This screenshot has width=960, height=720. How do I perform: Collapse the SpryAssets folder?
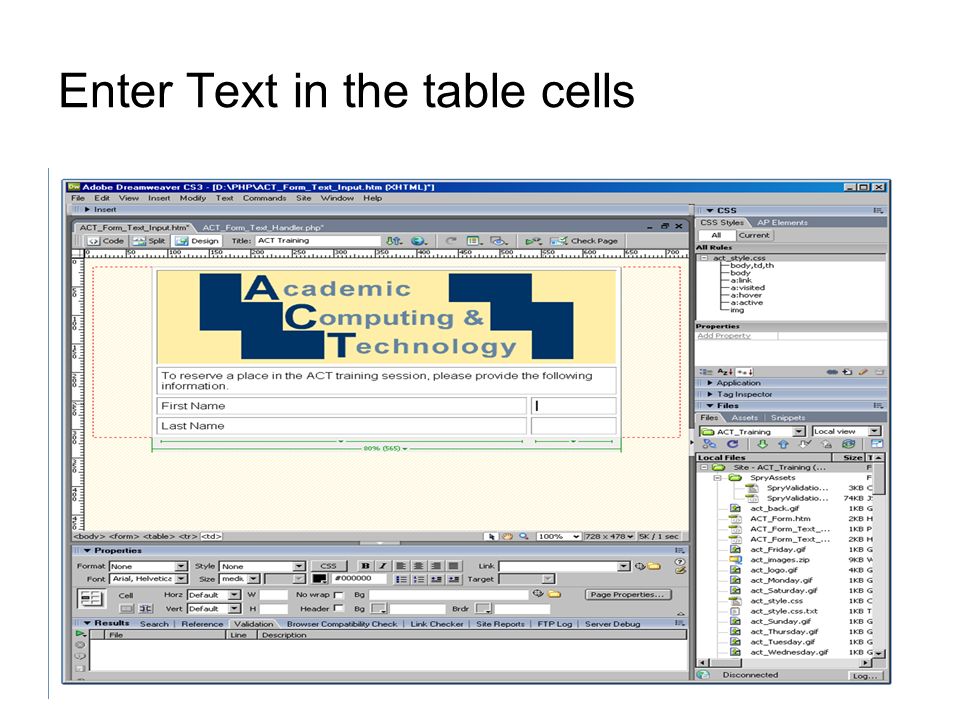(x=717, y=478)
